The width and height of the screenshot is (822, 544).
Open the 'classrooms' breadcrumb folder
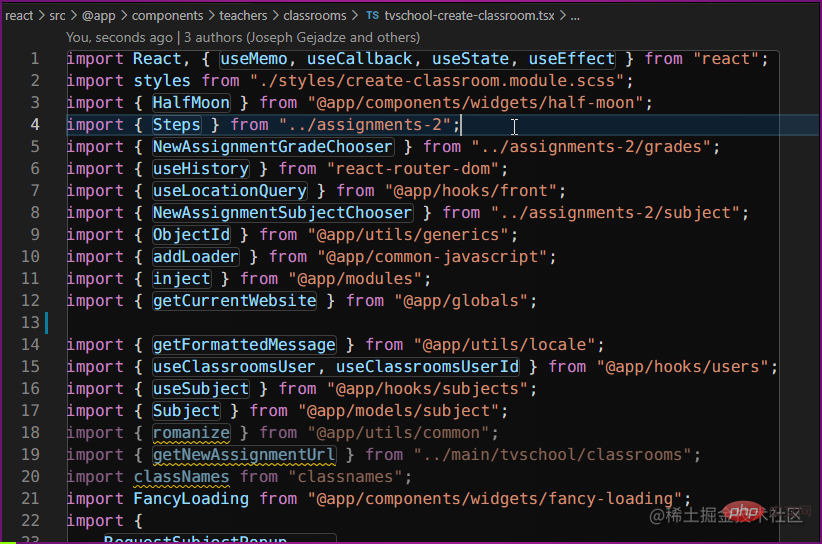pyautogui.click(x=314, y=16)
